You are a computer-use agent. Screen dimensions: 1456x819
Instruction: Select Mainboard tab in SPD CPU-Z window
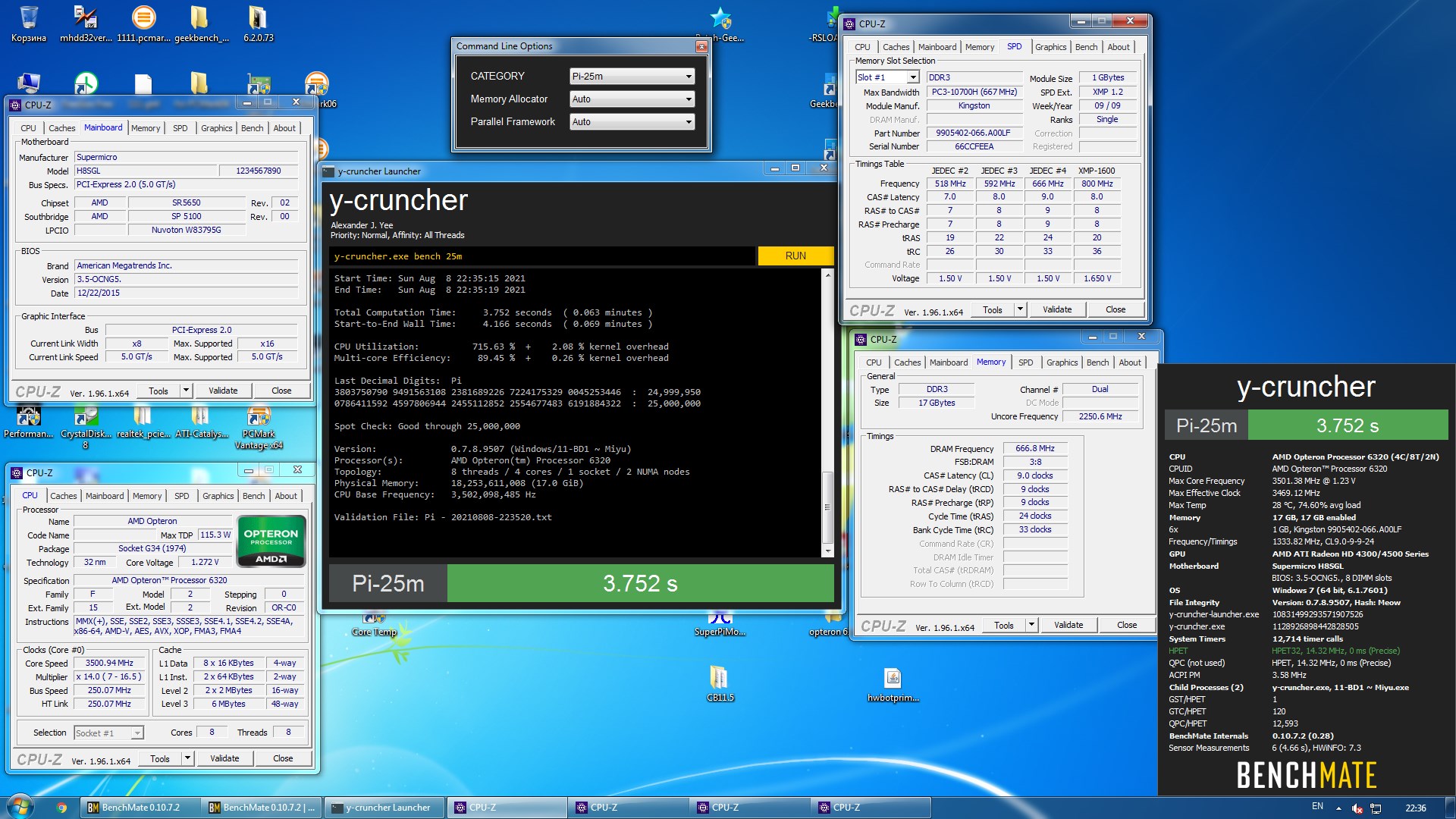tap(937, 47)
